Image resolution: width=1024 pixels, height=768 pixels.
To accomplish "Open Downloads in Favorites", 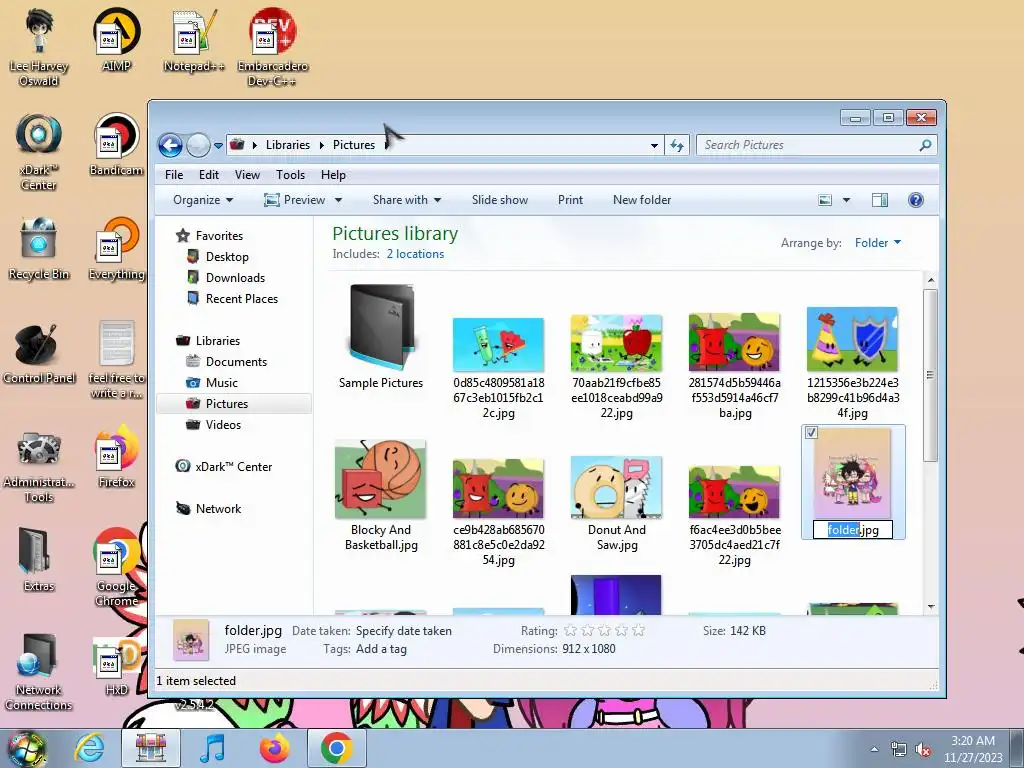I will click(235, 278).
